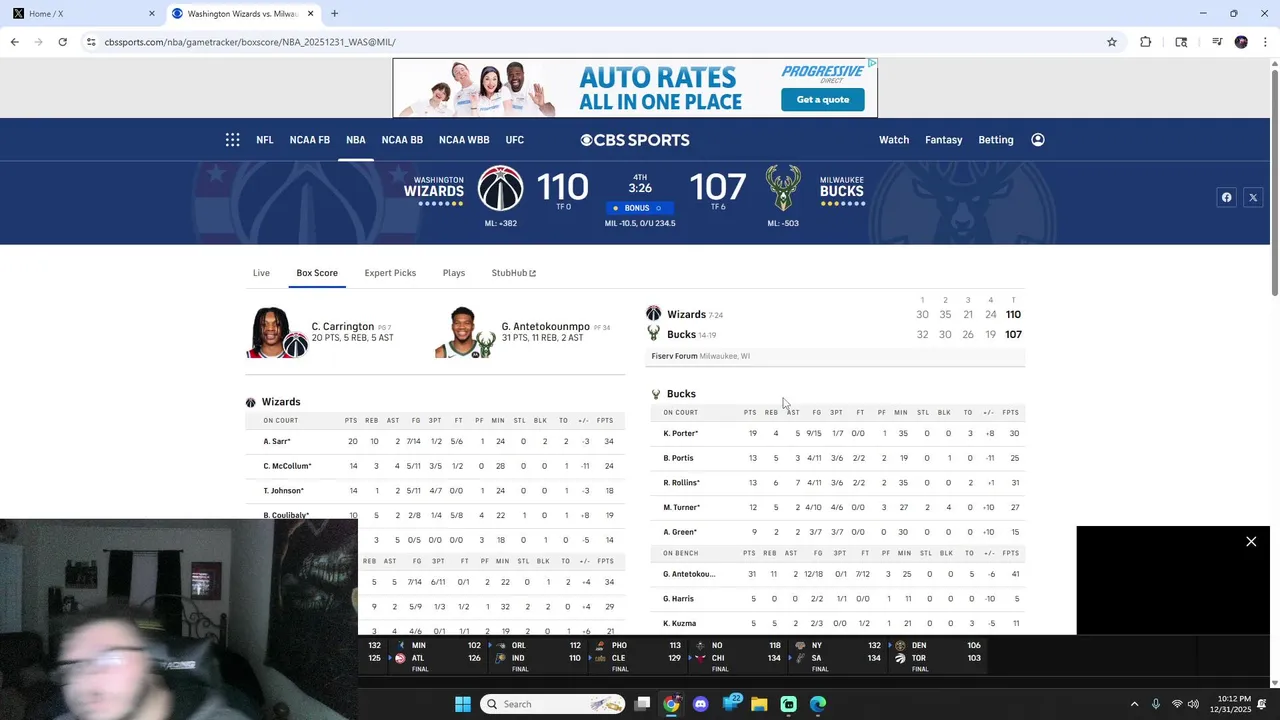Open the UFC section

pos(515,140)
